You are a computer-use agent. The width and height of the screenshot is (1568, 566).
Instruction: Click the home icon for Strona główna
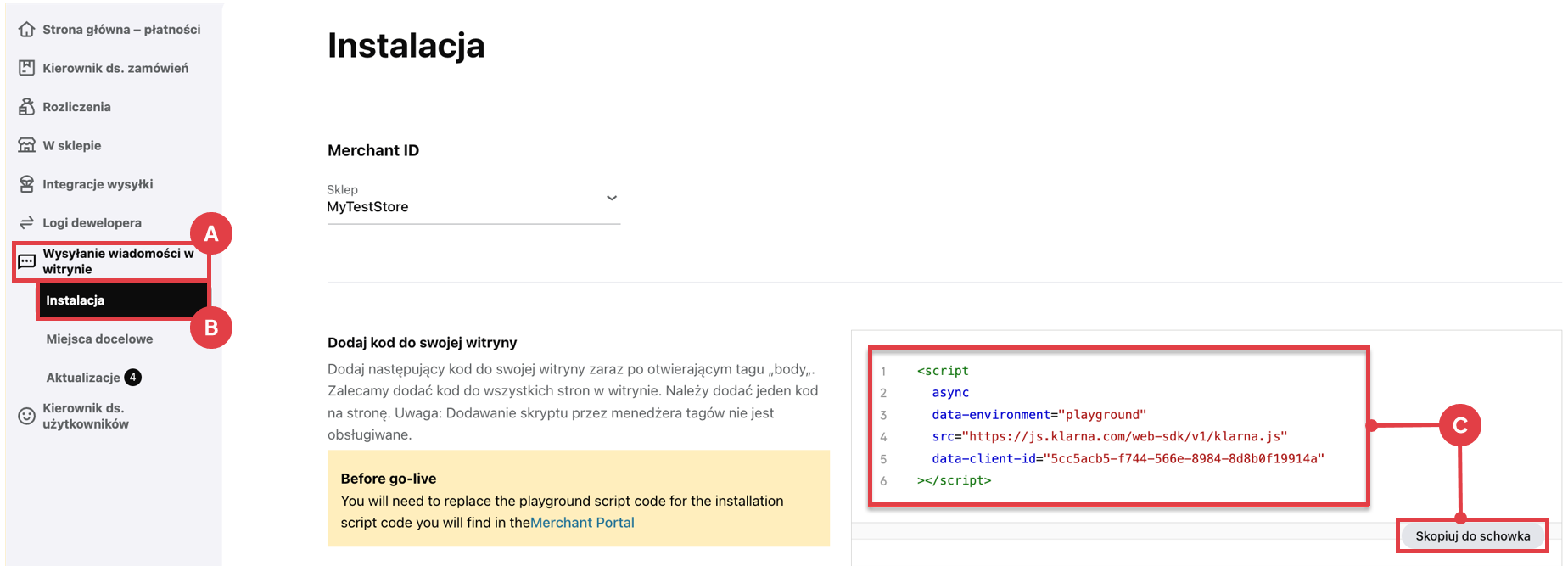point(27,30)
